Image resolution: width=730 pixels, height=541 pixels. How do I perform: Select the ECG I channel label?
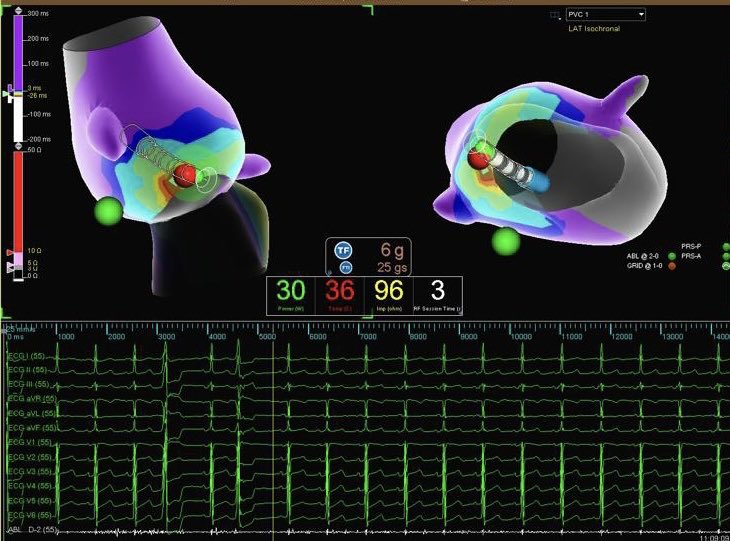[x=27, y=356]
